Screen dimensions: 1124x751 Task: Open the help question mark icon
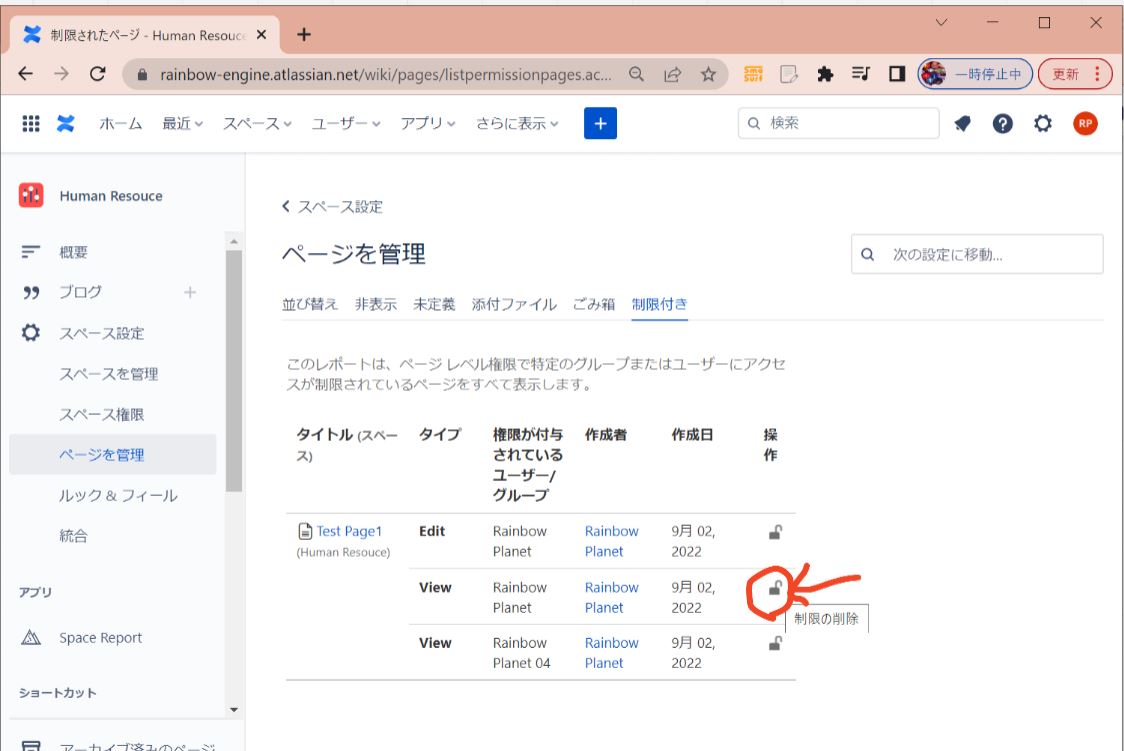tap(1002, 124)
